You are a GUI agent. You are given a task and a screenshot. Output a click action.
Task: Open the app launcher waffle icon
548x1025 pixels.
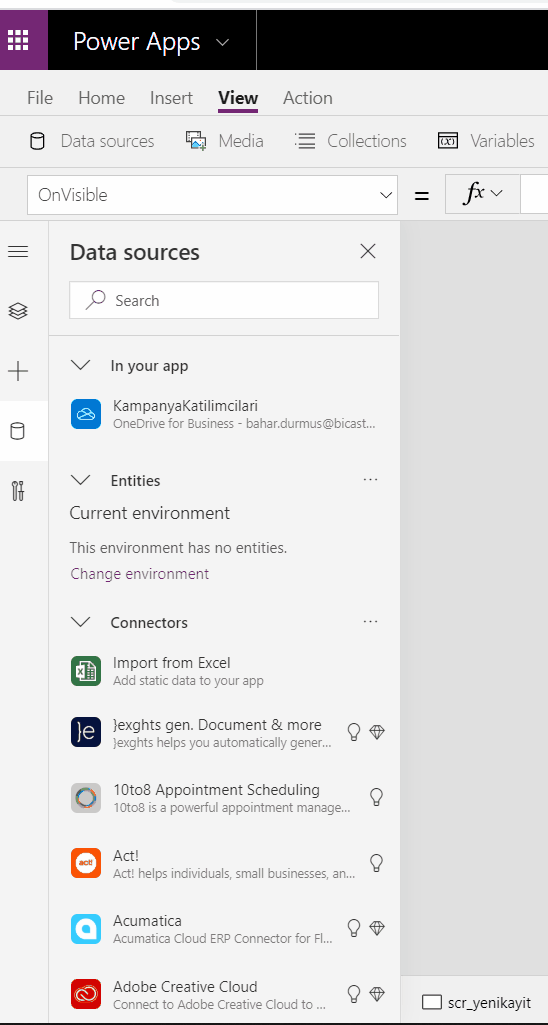[x=18, y=41]
